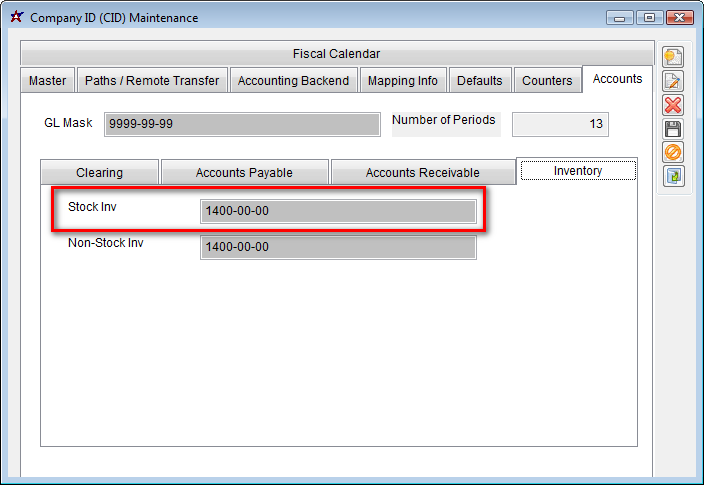Image resolution: width=704 pixels, height=485 pixels.
Task: Click the star icon in title bar
Action: [x=16, y=17]
